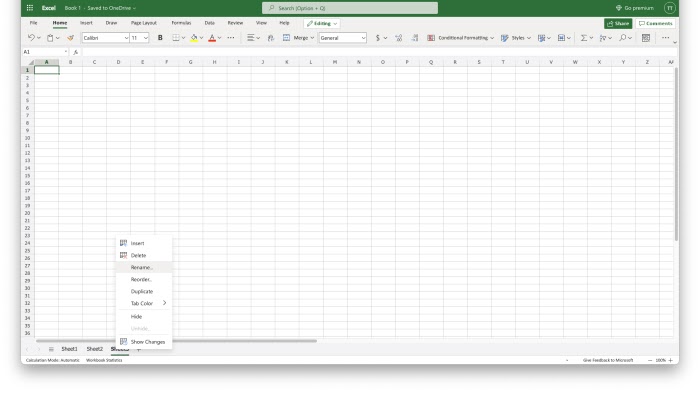This screenshot has width=700, height=393.
Task: Click the font color A icon
Action: pos(212,38)
